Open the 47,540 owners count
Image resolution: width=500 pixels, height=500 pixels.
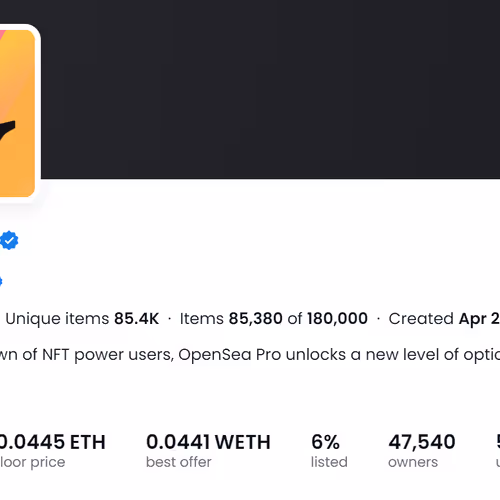(422, 443)
